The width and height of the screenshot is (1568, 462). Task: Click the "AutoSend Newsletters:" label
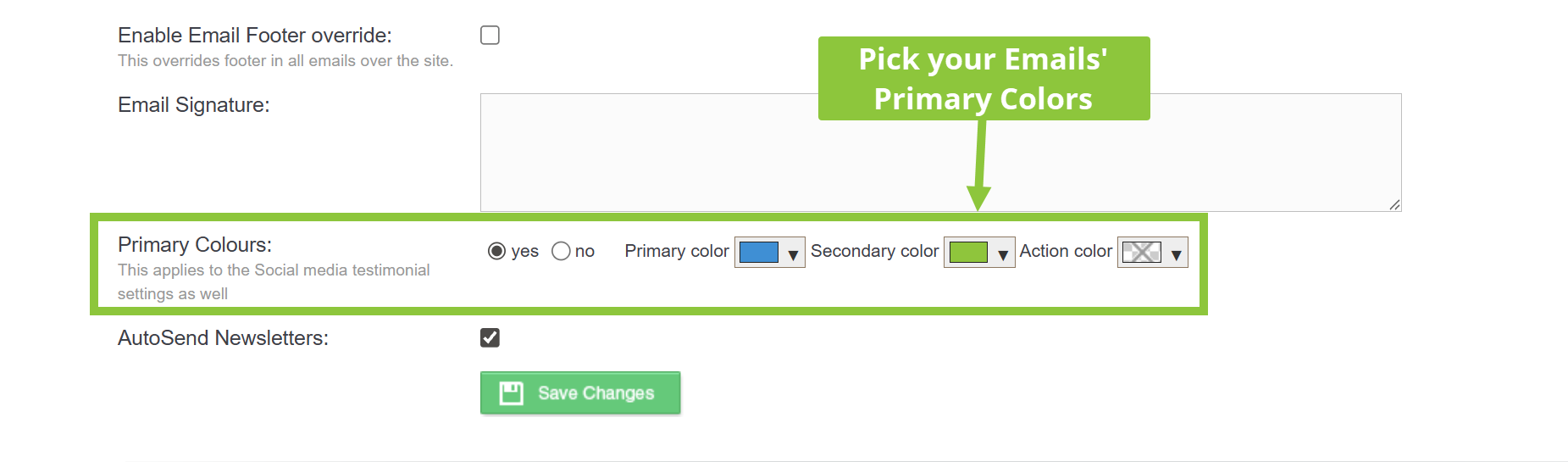tap(223, 338)
